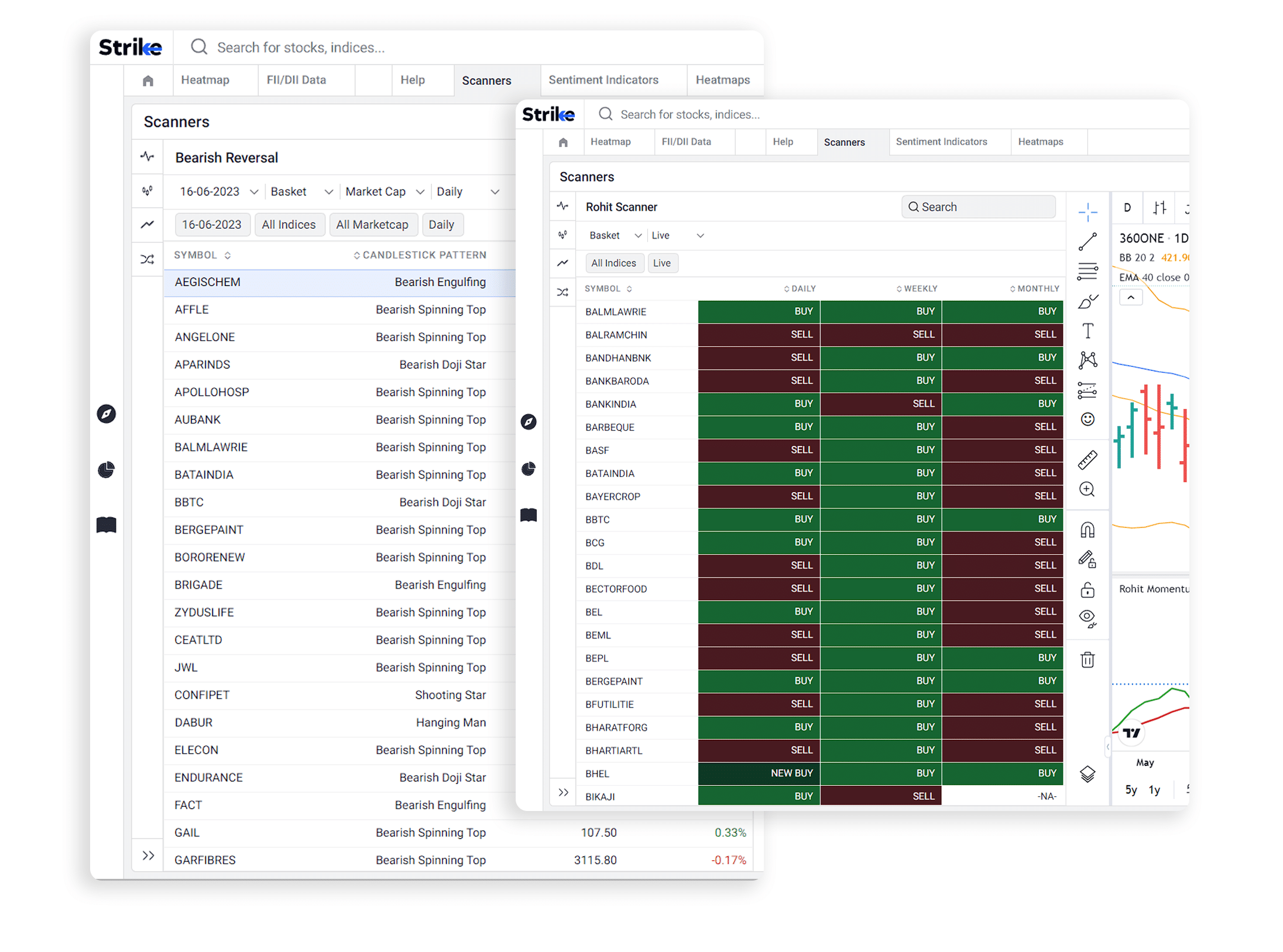Toggle magnet snap mode
This screenshot has width=1283, height=952.
(x=1087, y=530)
